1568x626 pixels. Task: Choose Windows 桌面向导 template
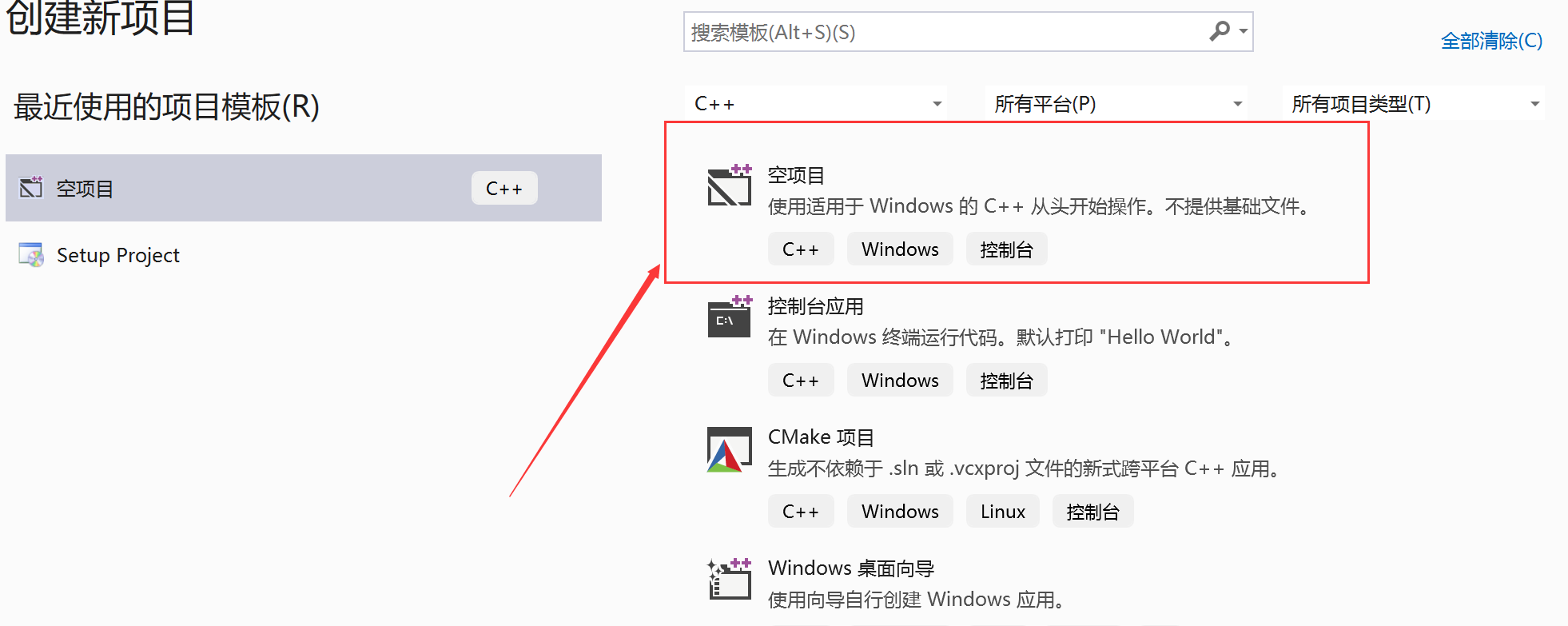[x=851, y=568]
